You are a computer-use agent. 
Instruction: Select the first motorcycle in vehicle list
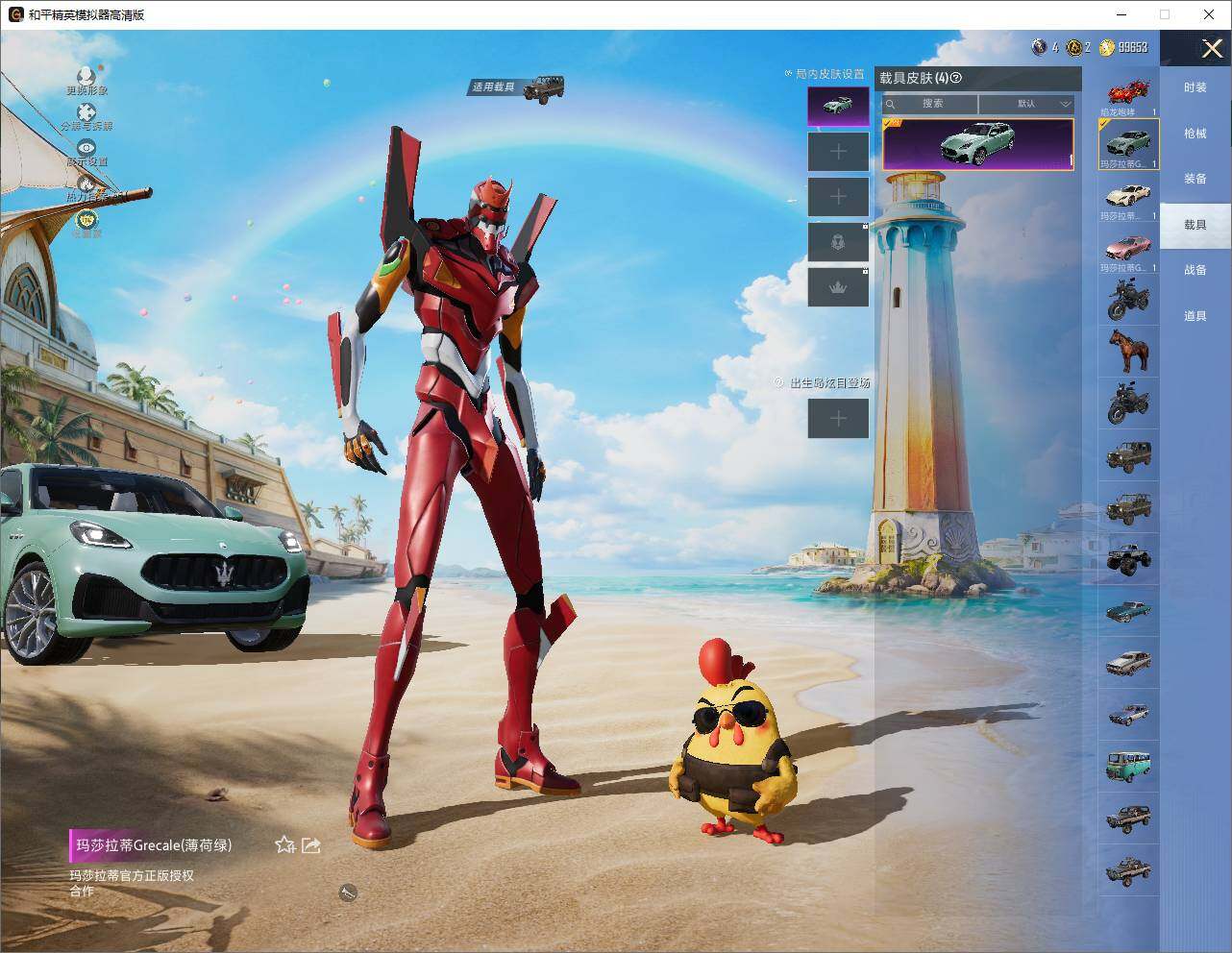click(x=1129, y=300)
